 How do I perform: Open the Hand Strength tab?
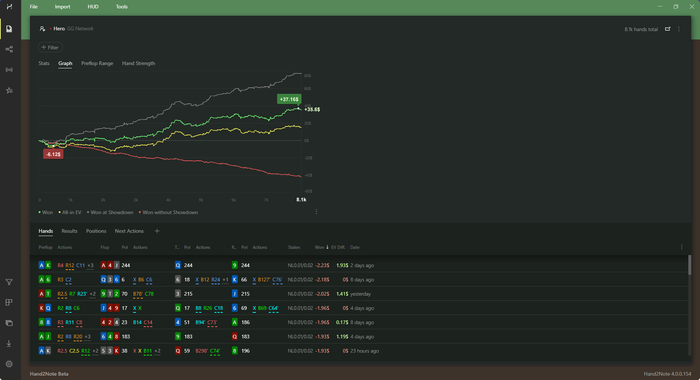(x=138, y=63)
